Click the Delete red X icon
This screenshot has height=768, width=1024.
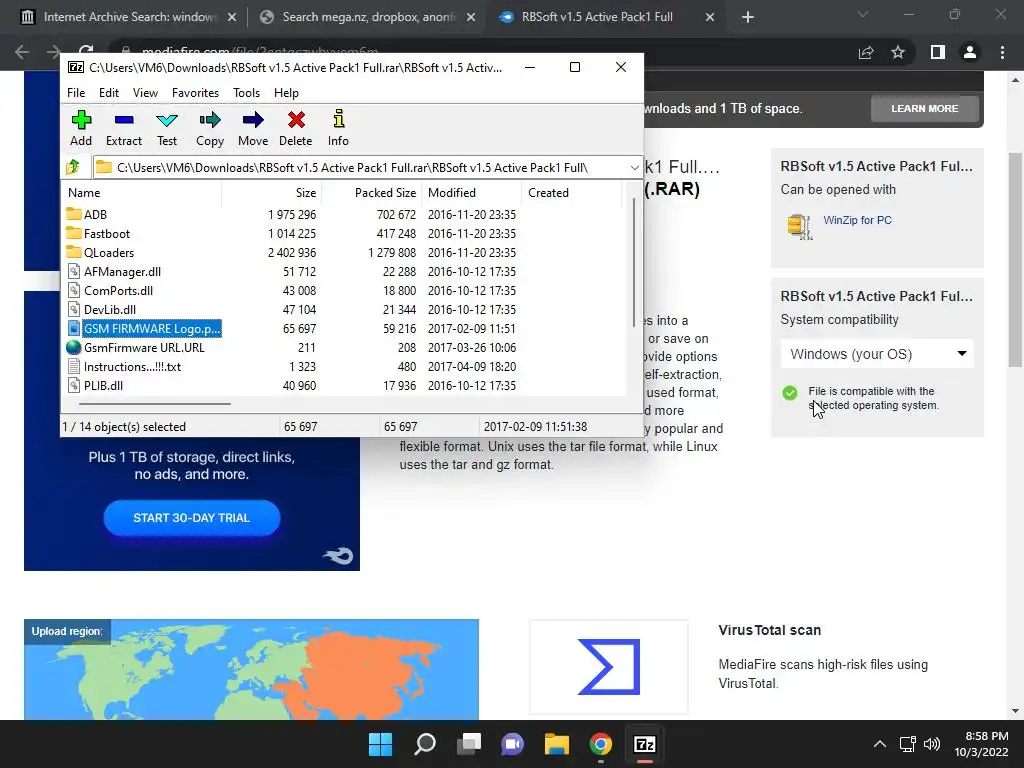coord(296,120)
